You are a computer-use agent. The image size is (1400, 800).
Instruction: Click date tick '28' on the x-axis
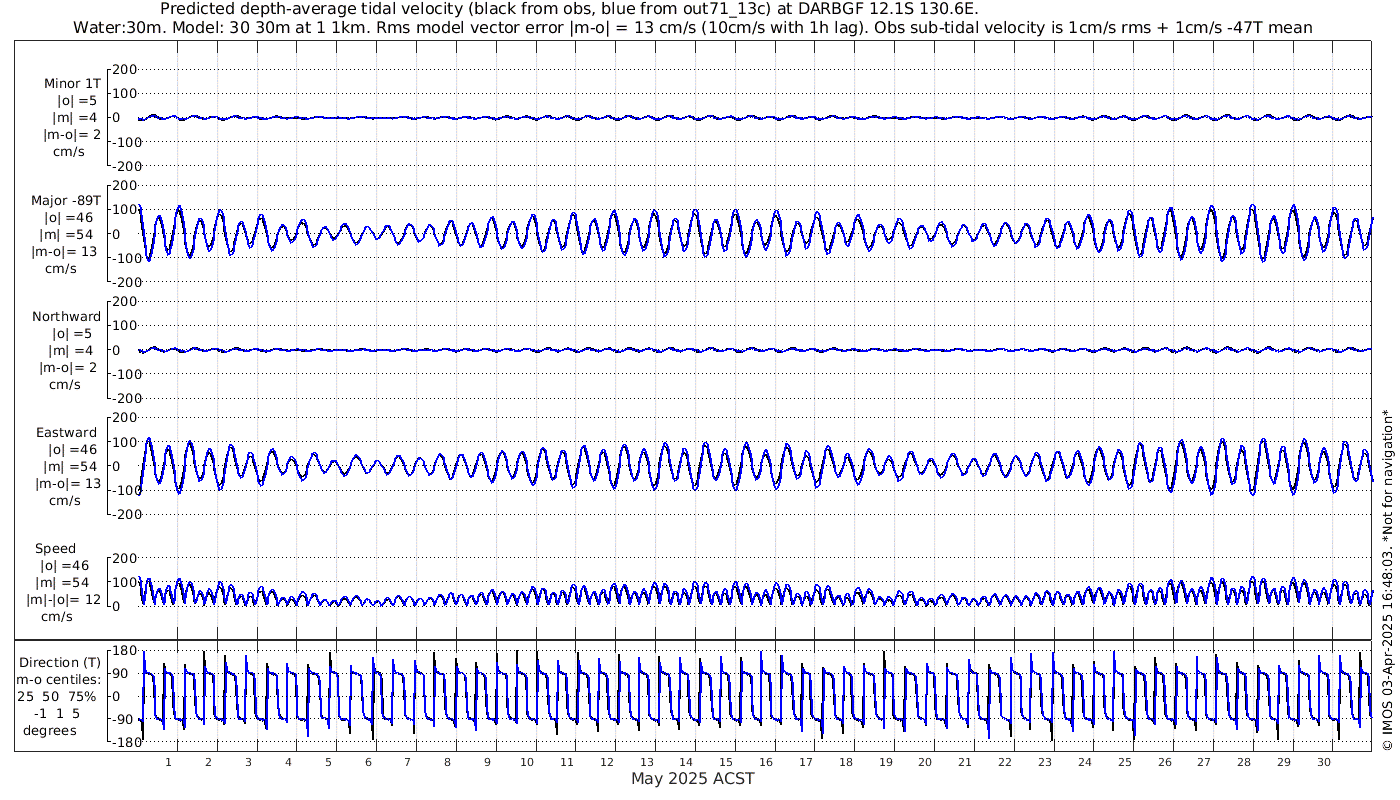pos(1244,762)
